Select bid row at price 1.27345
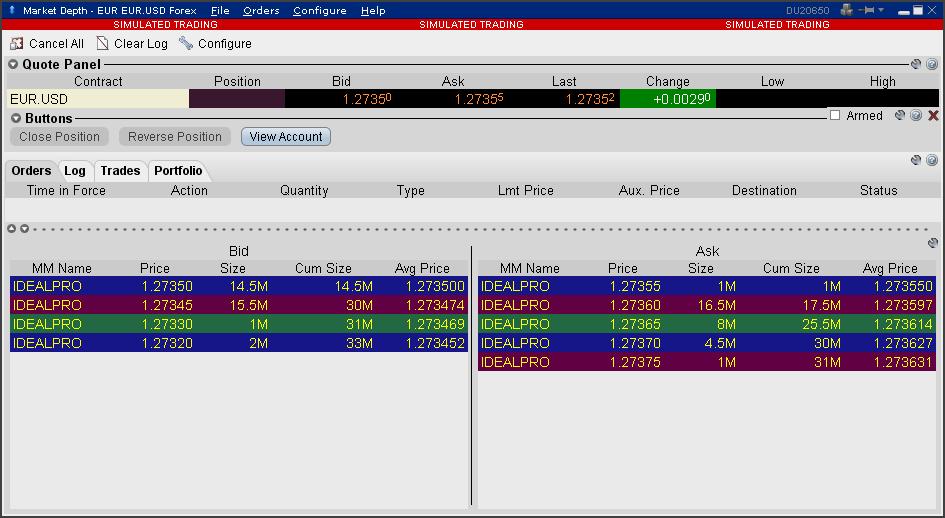Screen dimensions: 945x518 pyautogui.click(x=239, y=305)
